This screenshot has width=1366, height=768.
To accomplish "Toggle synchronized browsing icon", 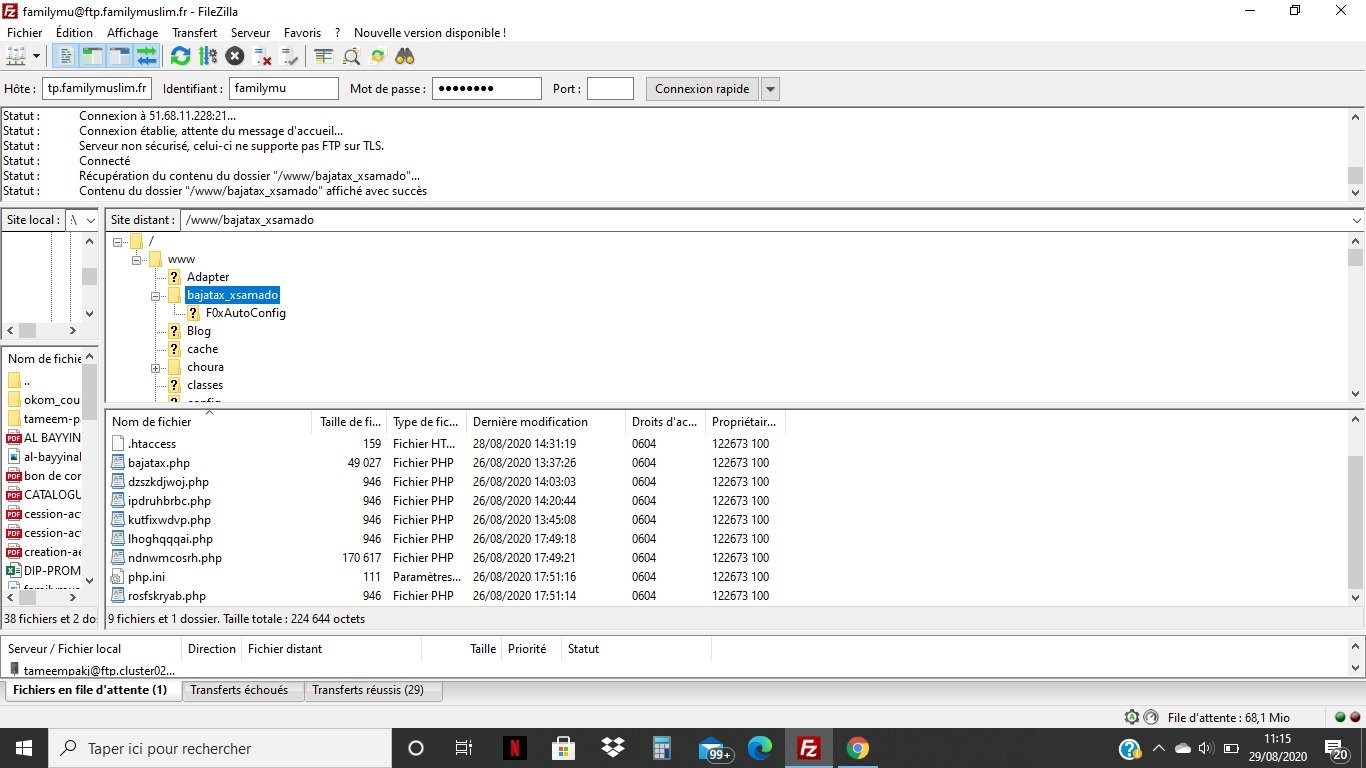I will click(378, 56).
